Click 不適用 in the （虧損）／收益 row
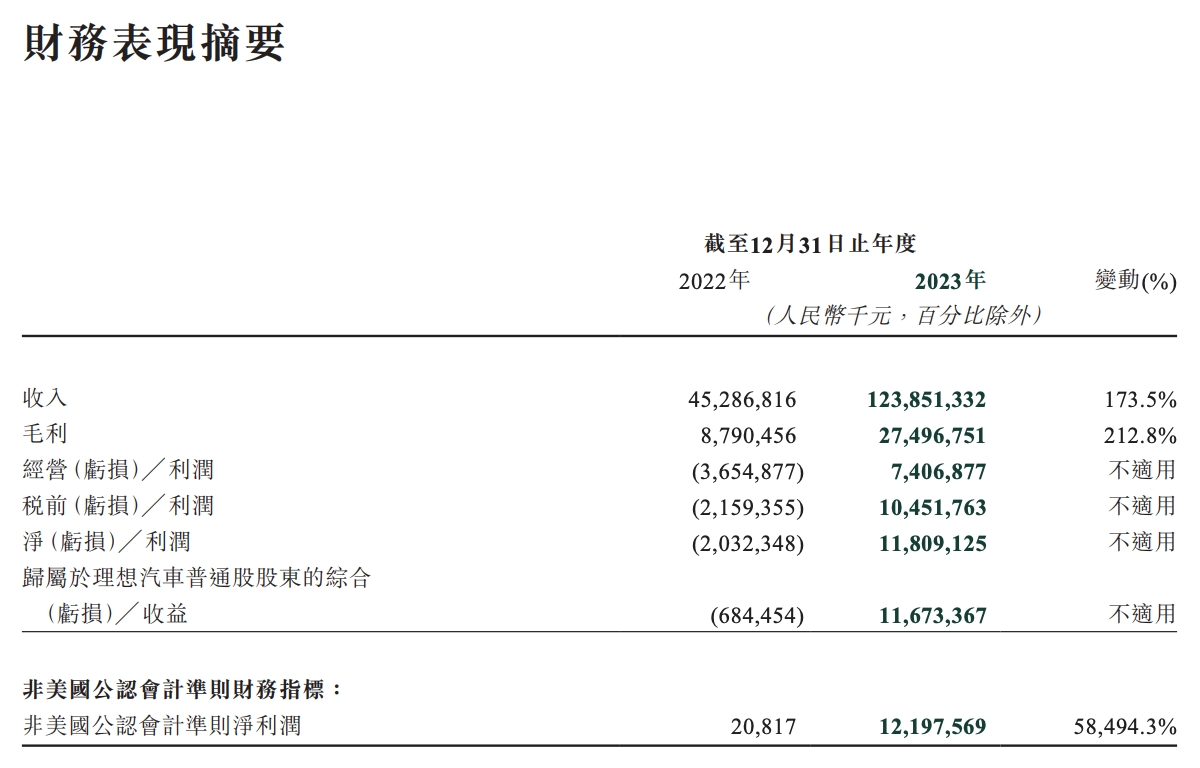The width and height of the screenshot is (1200, 768). (x=1143, y=615)
